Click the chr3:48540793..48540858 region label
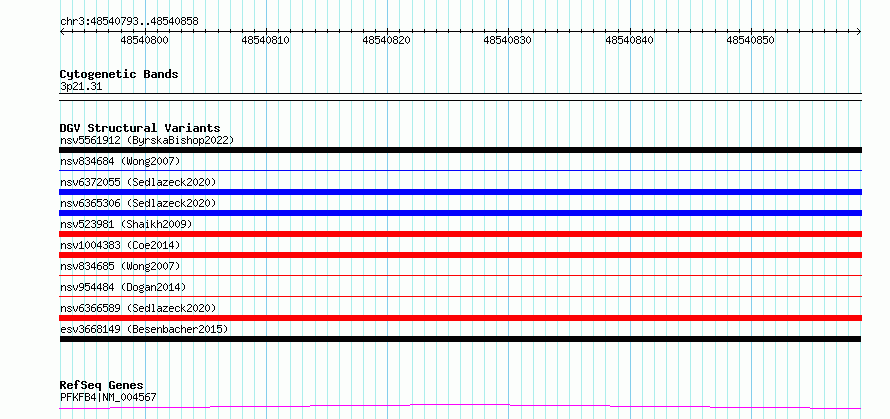The height and width of the screenshot is (419, 890). pyautogui.click(x=129, y=21)
